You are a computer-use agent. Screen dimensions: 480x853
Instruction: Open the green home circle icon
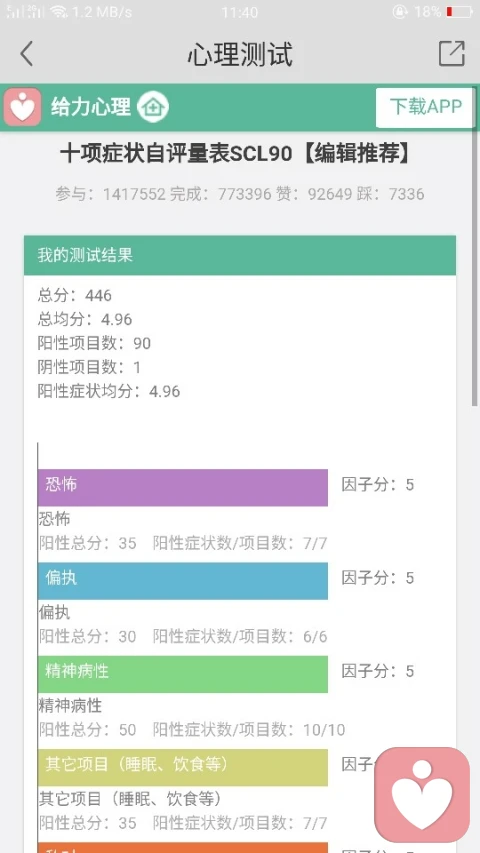coord(152,107)
